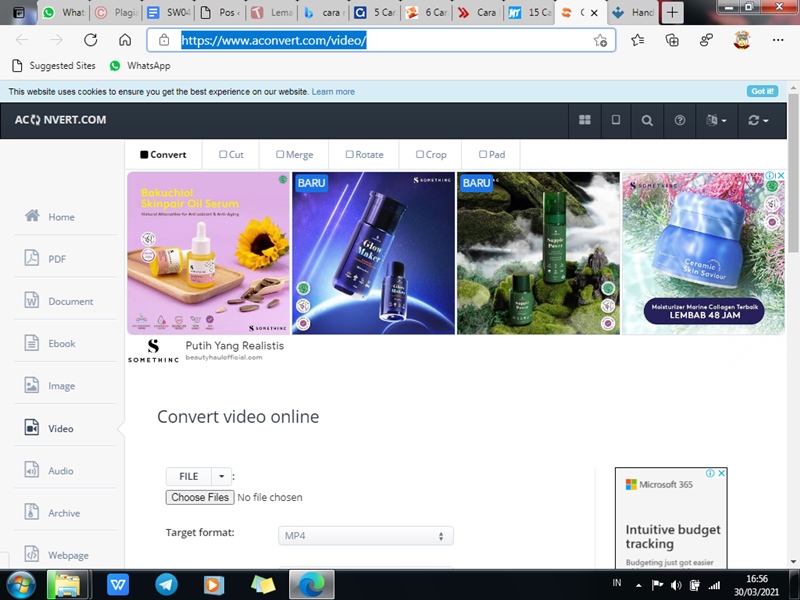Expand the language translate dropdown in header
Viewport: 800px width, 600px height.
[716, 120]
